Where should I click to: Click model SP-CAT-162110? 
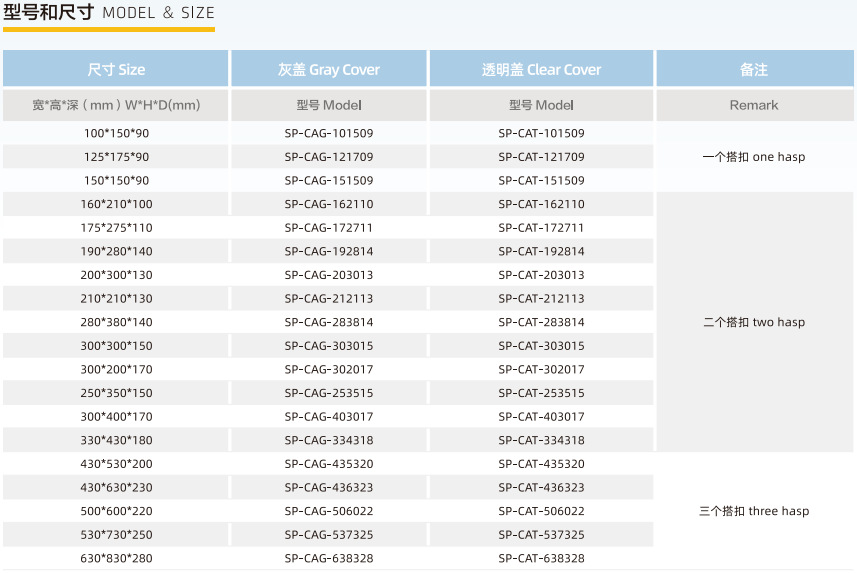pyautogui.click(x=541, y=204)
